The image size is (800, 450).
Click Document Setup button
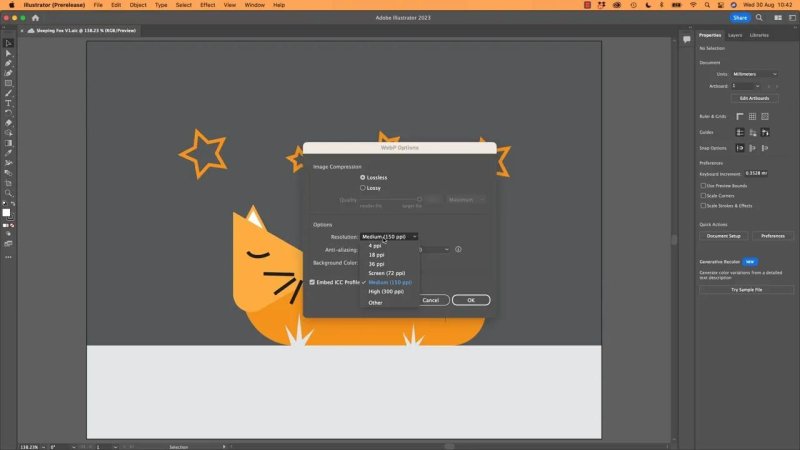[723, 236]
